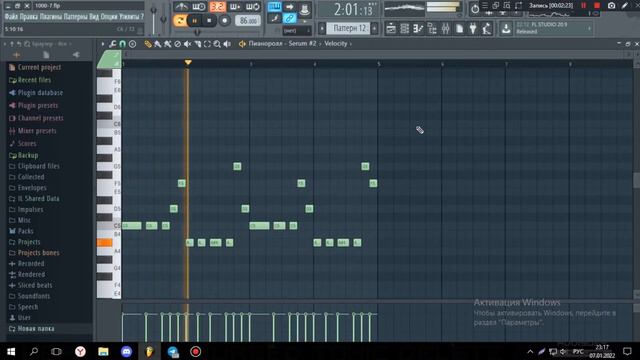Image resolution: width=640 pixels, height=360 pixels.
Task: Open the Паттерн 12 pattern selector
Action: (x=349, y=28)
